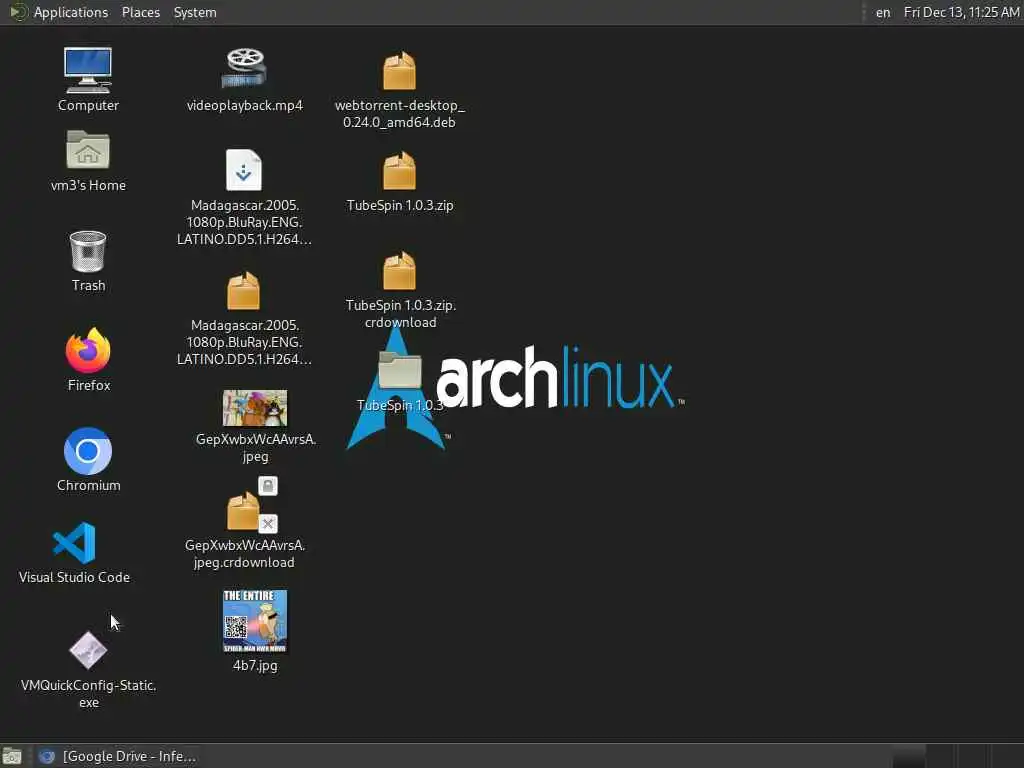The height and width of the screenshot is (768, 1024).
Task: Select videoplayback.mp4 video file icon
Action: [x=244, y=68]
